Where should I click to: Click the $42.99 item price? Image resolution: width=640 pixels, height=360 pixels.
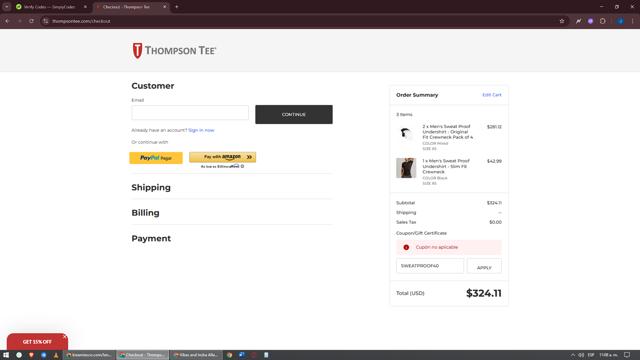tap(494, 161)
